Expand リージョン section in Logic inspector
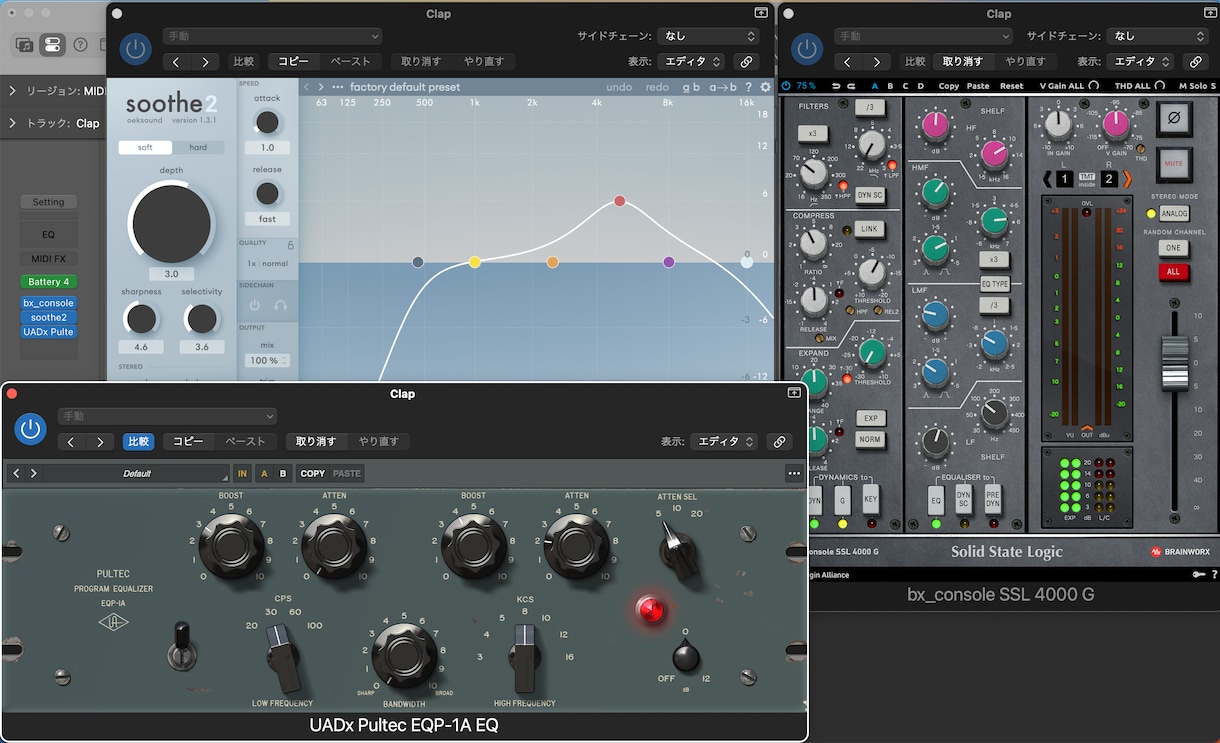Viewport: 1220px width, 743px height. pyautogui.click(x=12, y=91)
